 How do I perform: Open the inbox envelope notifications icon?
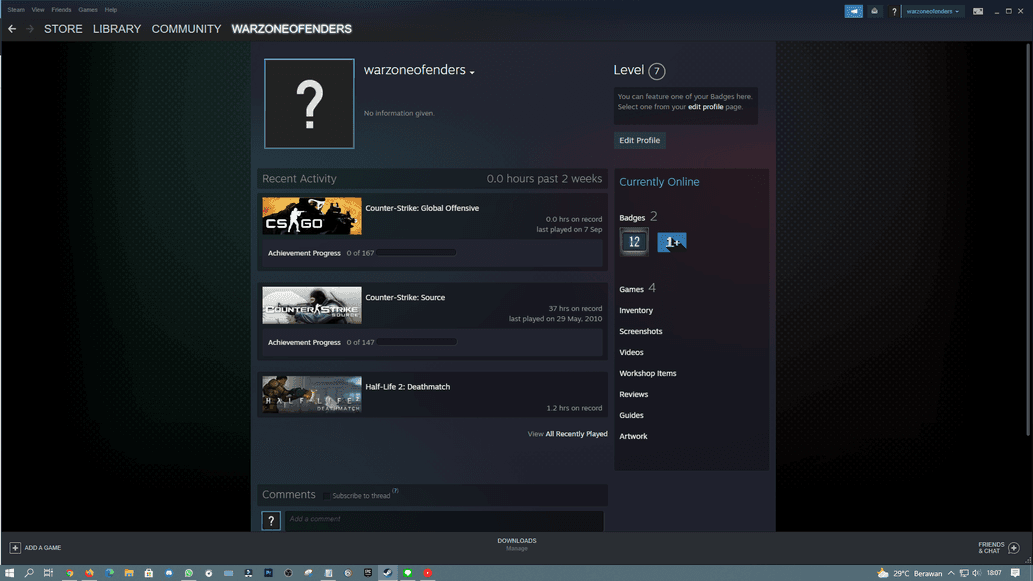874,11
